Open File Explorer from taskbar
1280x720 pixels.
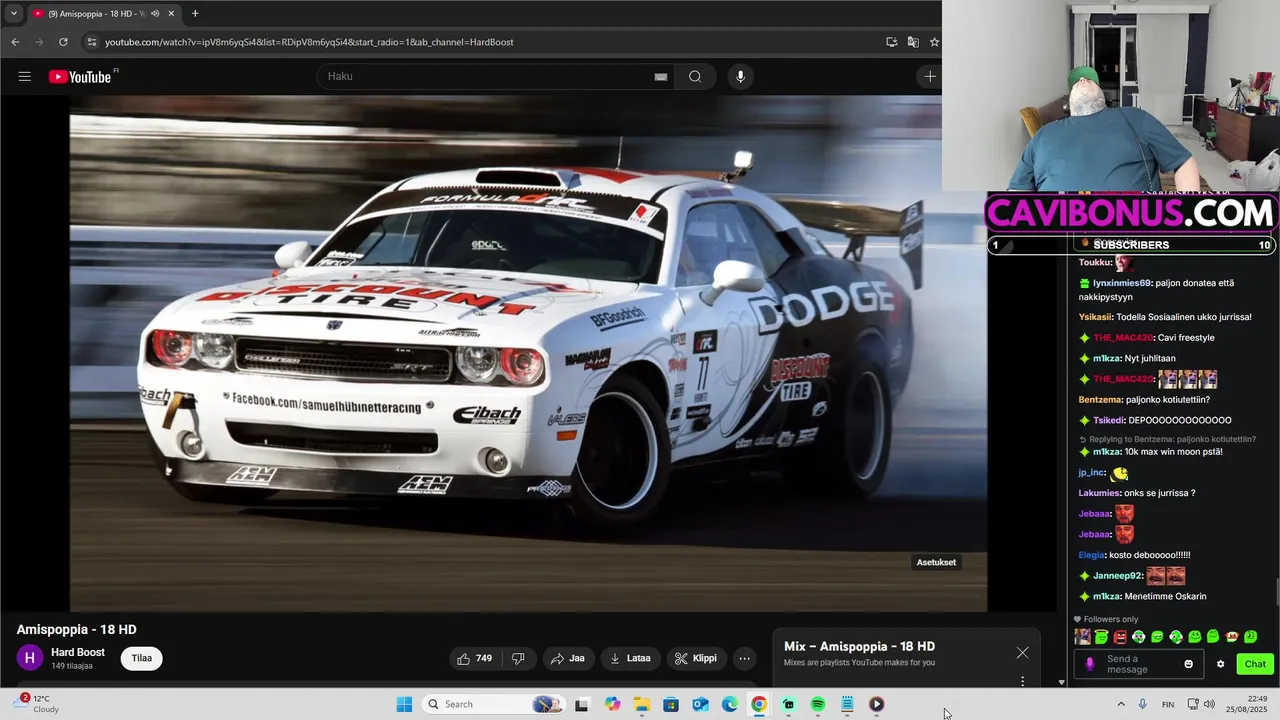(641, 704)
